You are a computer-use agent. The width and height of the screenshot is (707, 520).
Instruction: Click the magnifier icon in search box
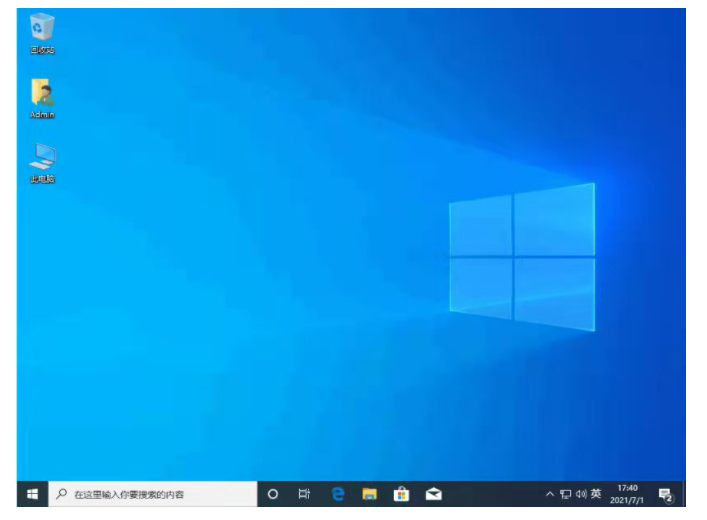(62, 494)
